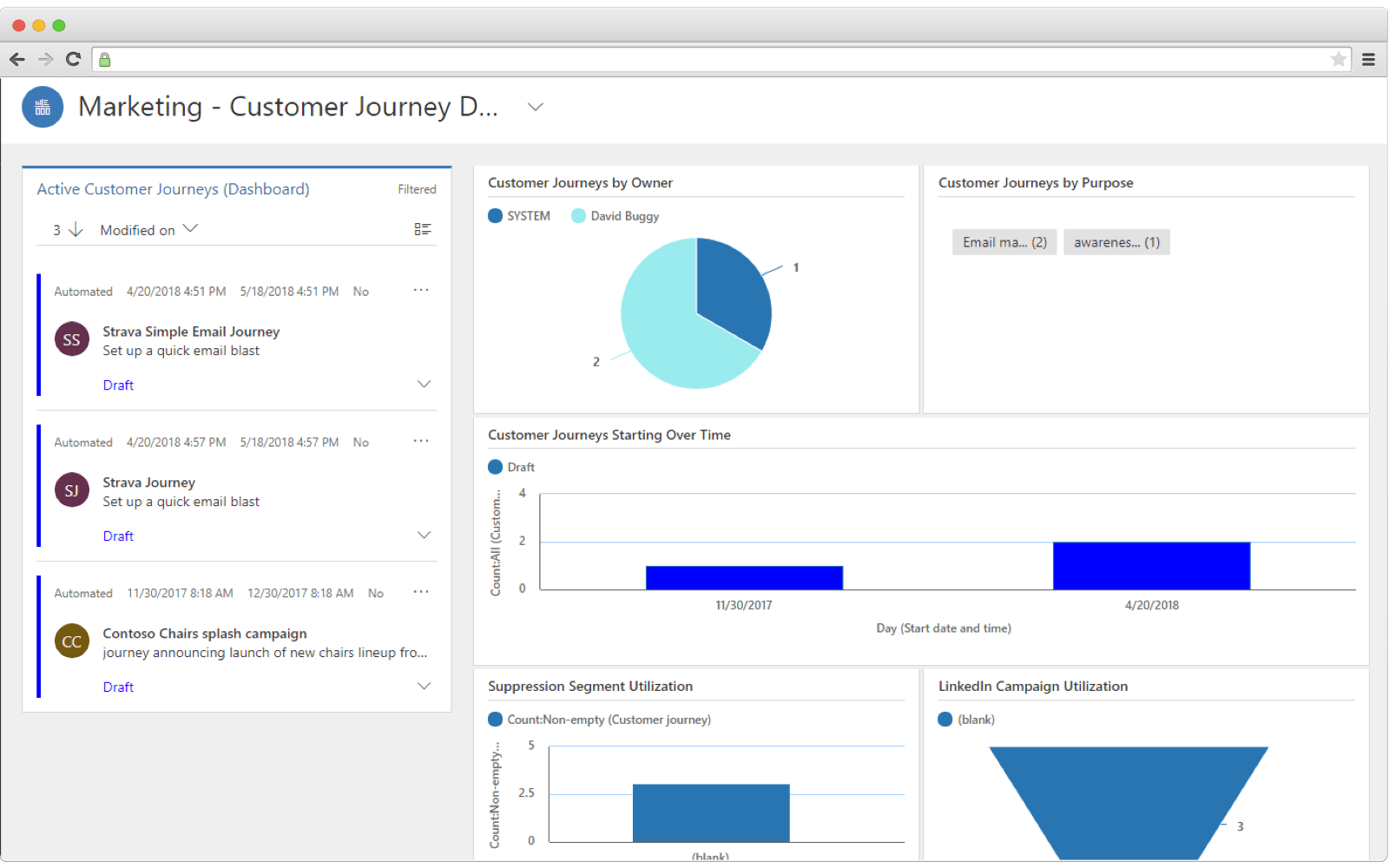1389x868 pixels.
Task: Click Active Customer Journeys (Dashboard) heading
Action: coord(173,189)
